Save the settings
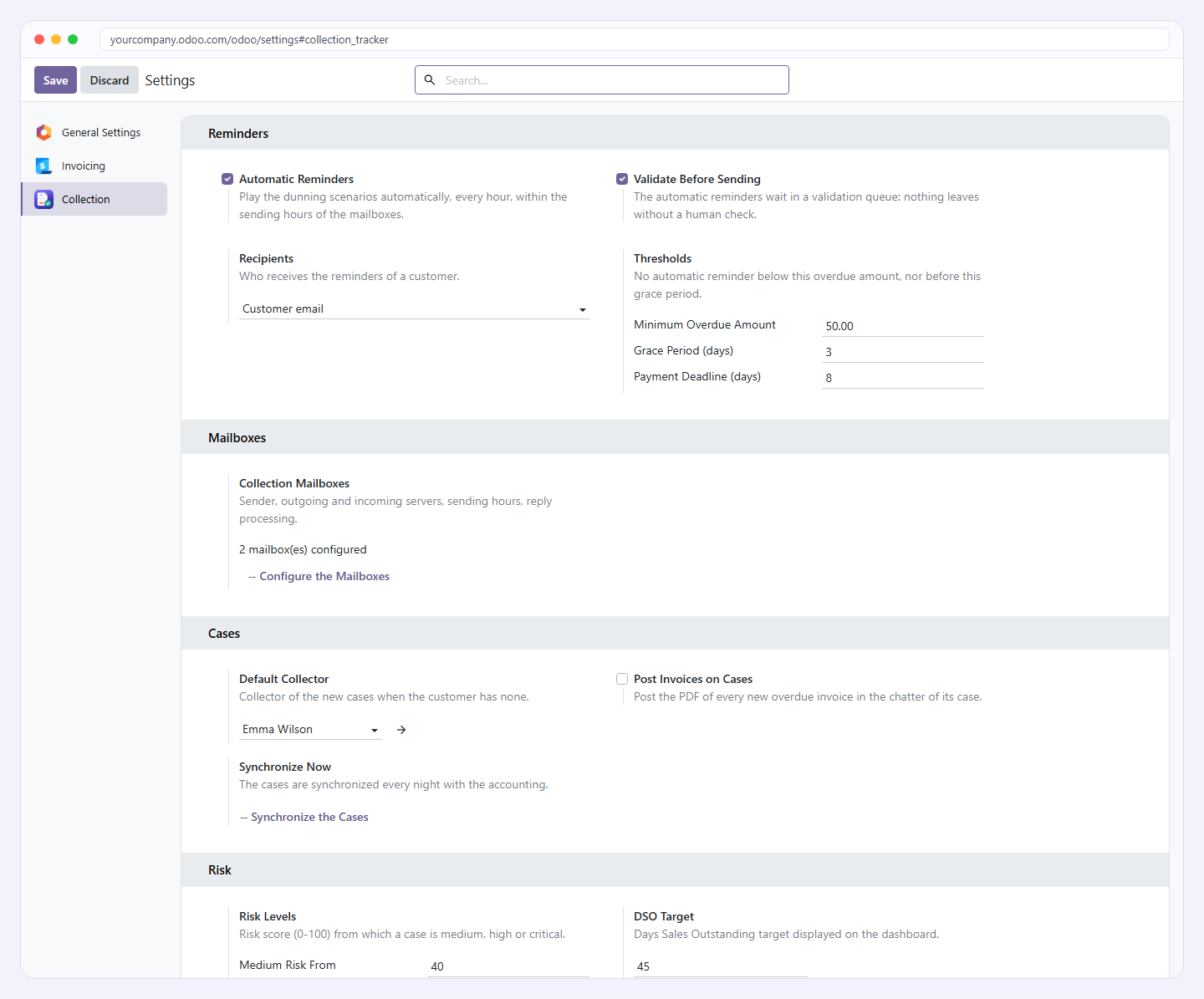Viewport: 1204px width, 999px height. [x=55, y=80]
